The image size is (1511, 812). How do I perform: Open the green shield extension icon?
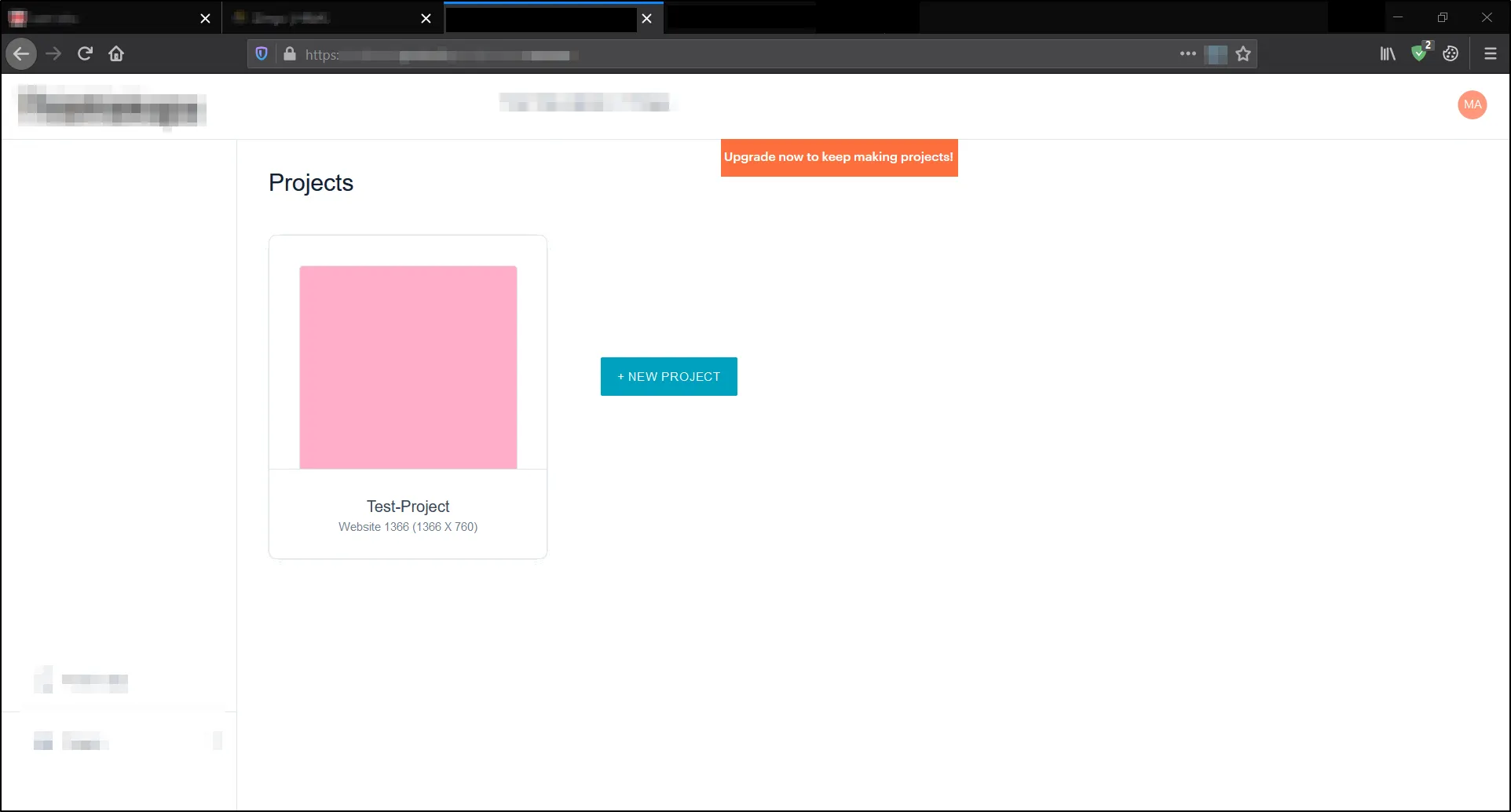click(1419, 54)
